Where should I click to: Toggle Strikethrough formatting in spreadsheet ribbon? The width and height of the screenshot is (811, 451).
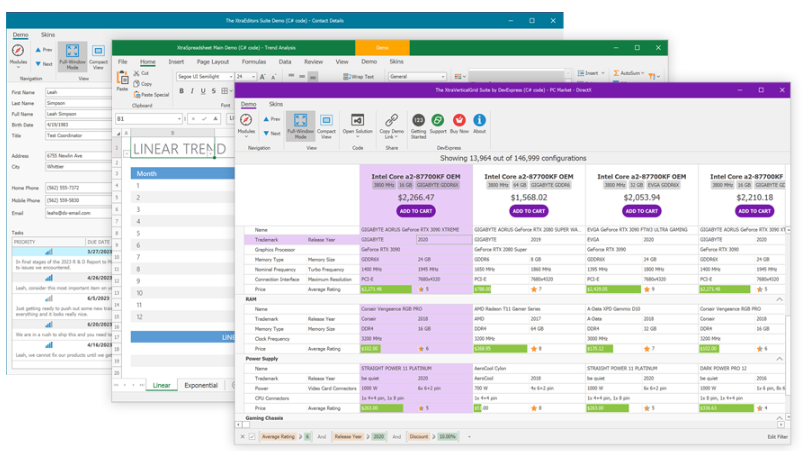214,91
